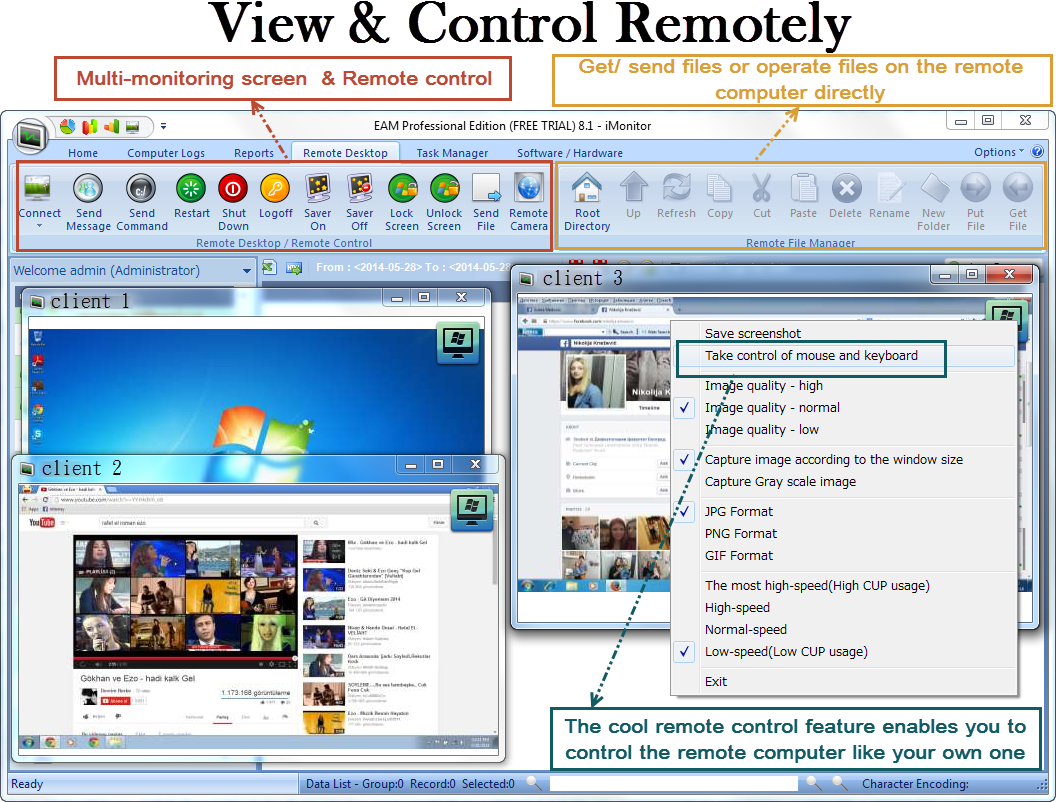1056x802 pixels.
Task: Turn the screen Saver On
Action: click(x=318, y=189)
